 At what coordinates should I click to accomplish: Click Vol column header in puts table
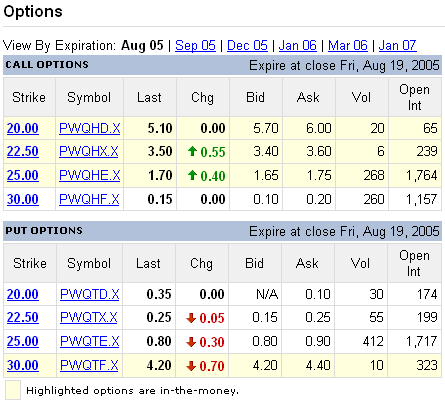click(x=360, y=263)
